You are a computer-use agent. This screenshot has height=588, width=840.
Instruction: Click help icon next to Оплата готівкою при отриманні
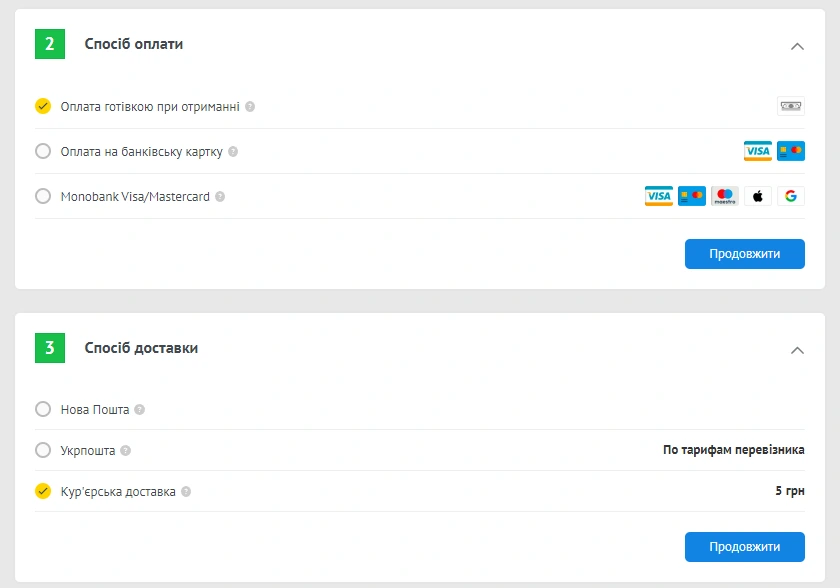click(x=250, y=106)
